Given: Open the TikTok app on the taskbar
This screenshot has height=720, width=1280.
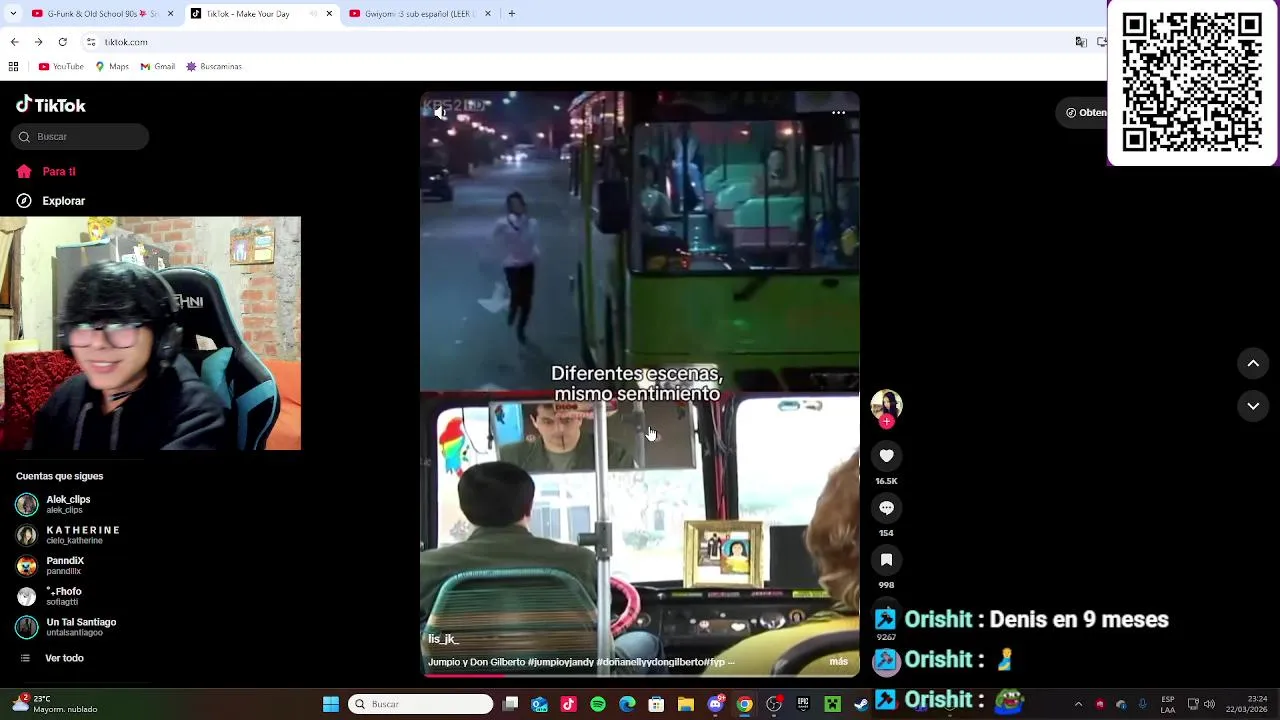Looking at the screenshot, I should point(568,705).
